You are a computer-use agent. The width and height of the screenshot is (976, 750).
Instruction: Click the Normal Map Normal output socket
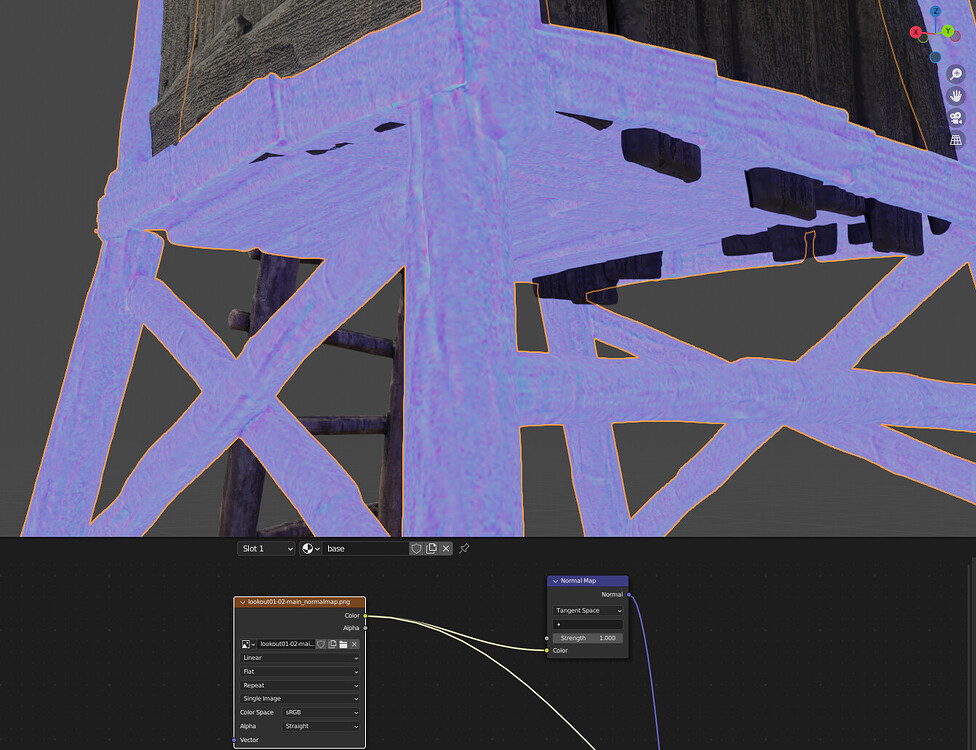[x=629, y=594]
